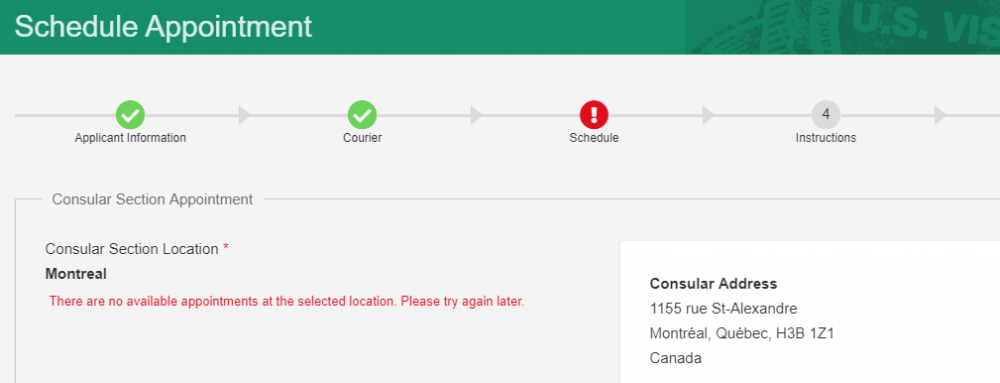Select the Montreal location value
Image resolution: width=1000 pixels, height=383 pixels.
76,274
